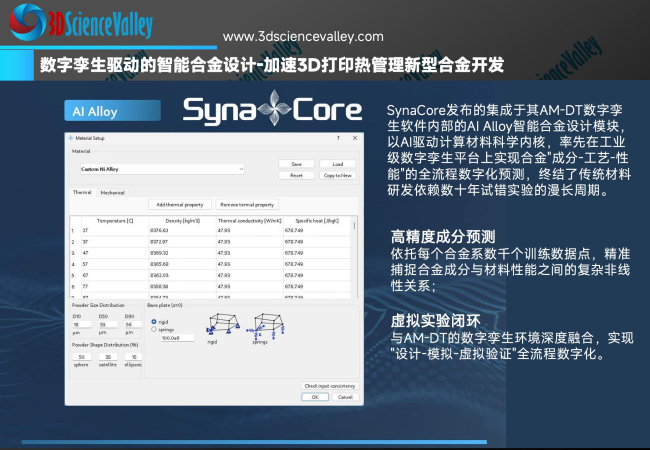Click the D50 powder size field

tap(108, 325)
